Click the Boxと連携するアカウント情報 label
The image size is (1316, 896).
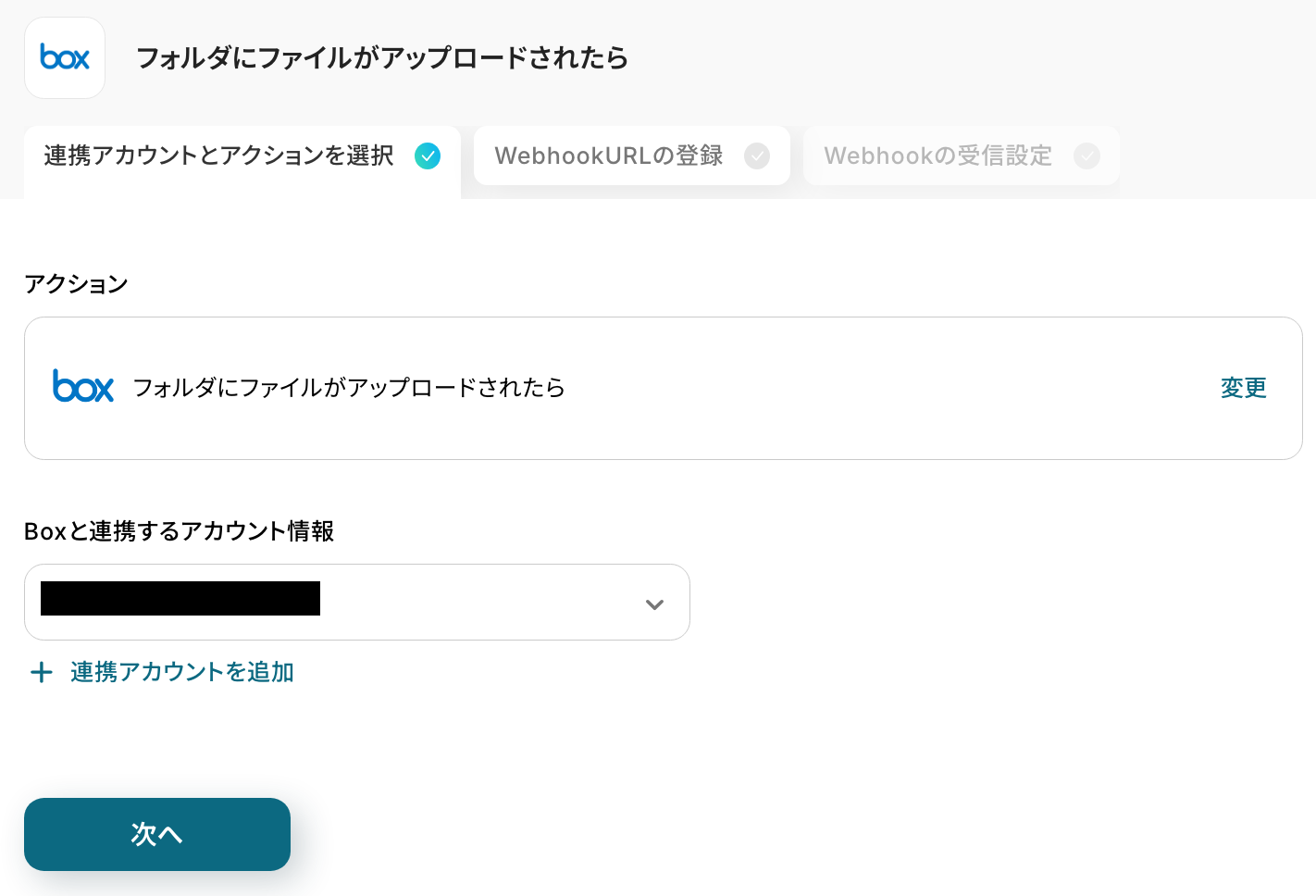[179, 531]
